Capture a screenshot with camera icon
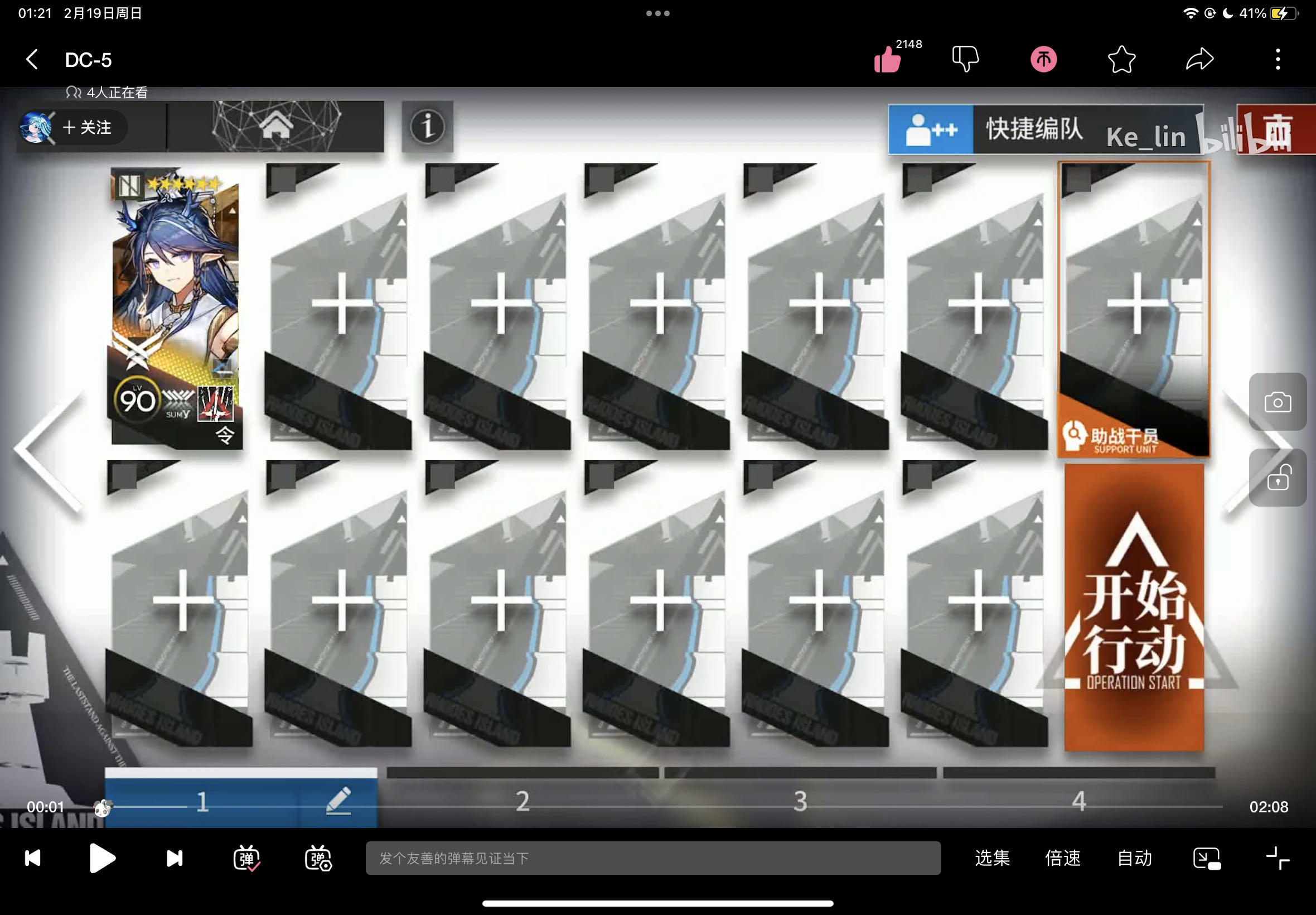1316x915 pixels. click(1278, 402)
